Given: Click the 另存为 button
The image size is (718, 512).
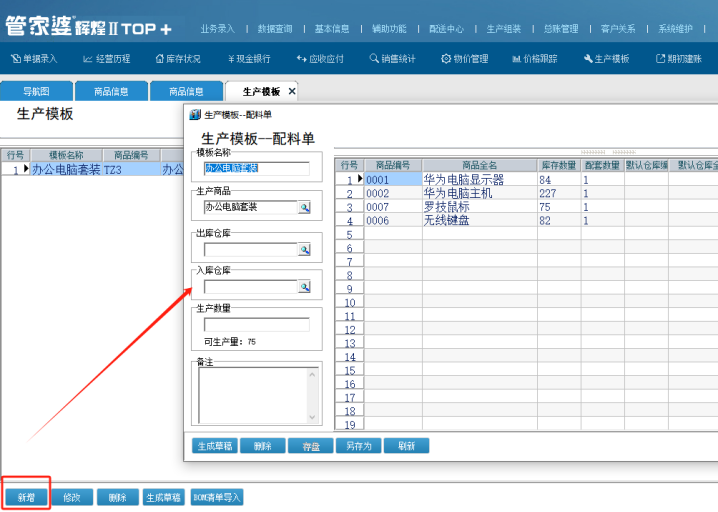Looking at the screenshot, I should (x=359, y=446).
